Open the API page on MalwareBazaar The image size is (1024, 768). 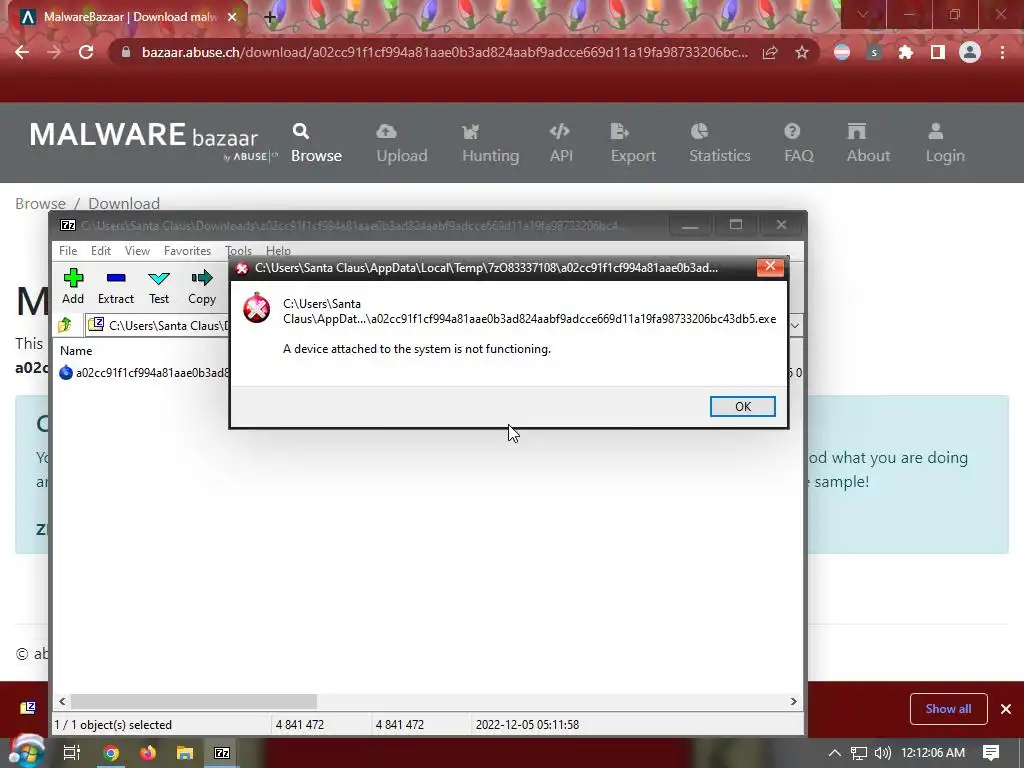561,143
